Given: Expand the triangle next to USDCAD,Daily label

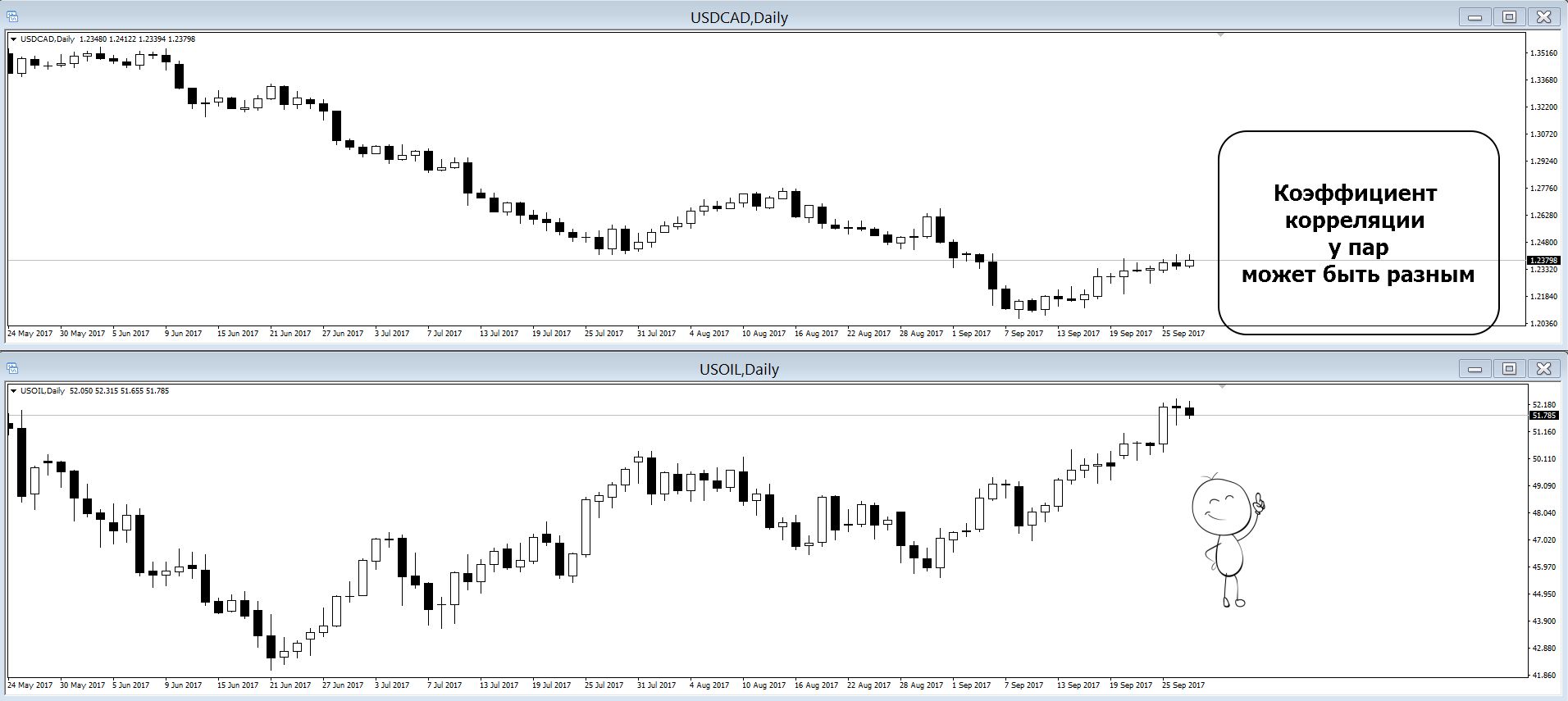Looking at the screenshot, I should (13, 39).
